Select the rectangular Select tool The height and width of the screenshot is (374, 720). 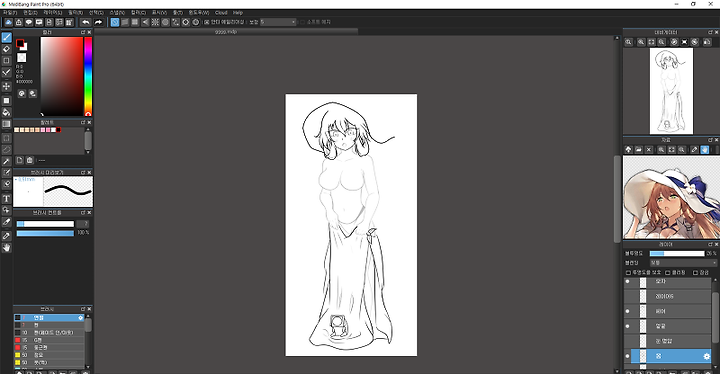coord(6,138)
